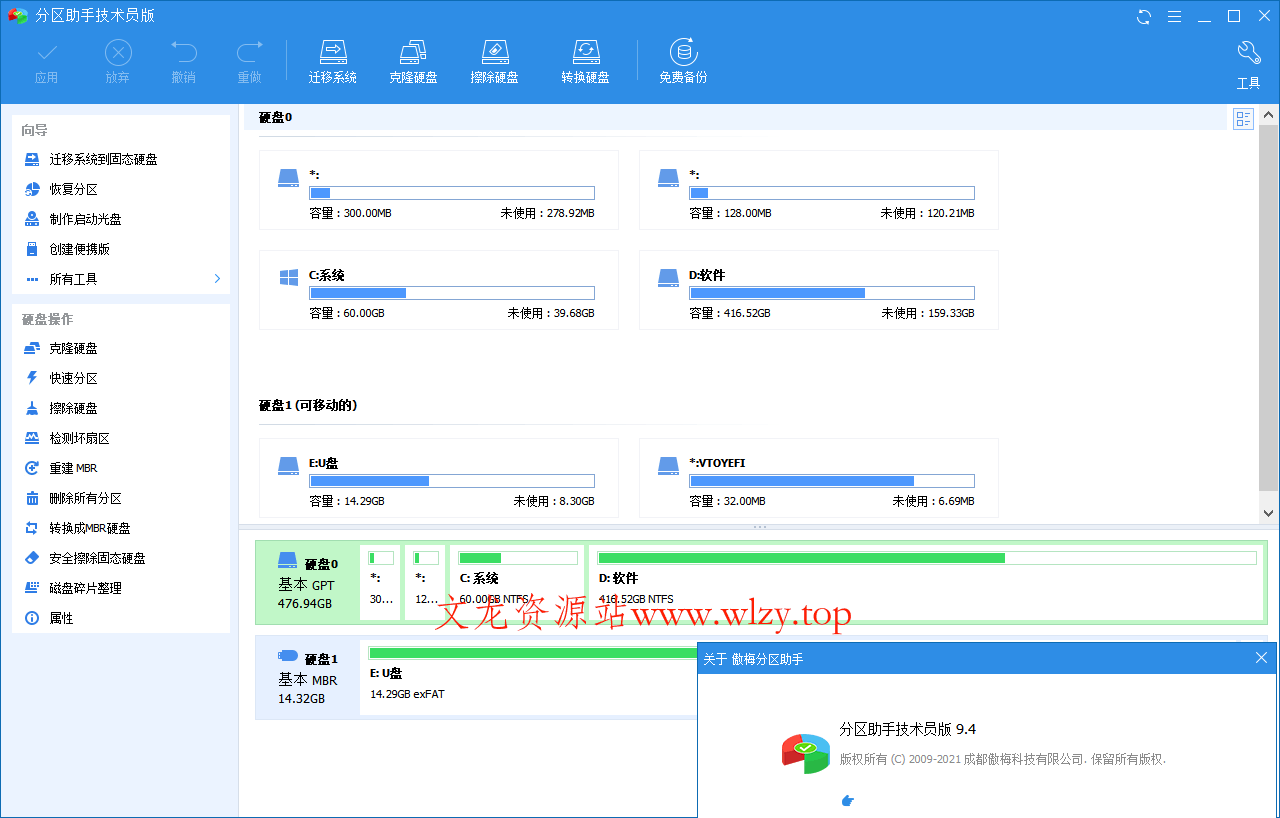Image resolution: width=1280 pixels, height=818 pixels.
Task: Click the 应用 (Apply) checkmark icon
Action: [x=46, y=58]
